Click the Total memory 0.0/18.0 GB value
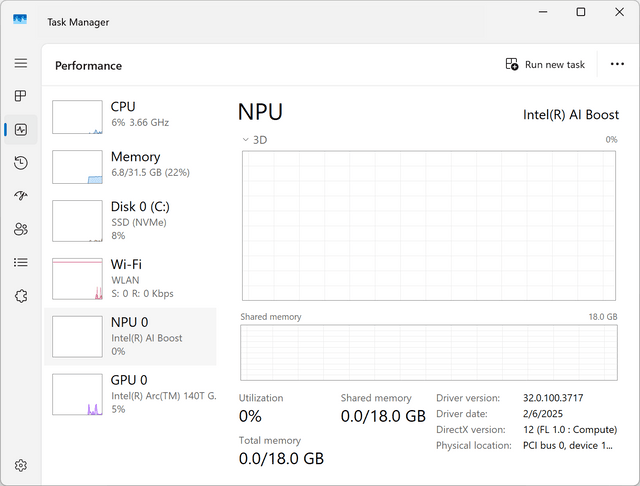 pos(281,459)
